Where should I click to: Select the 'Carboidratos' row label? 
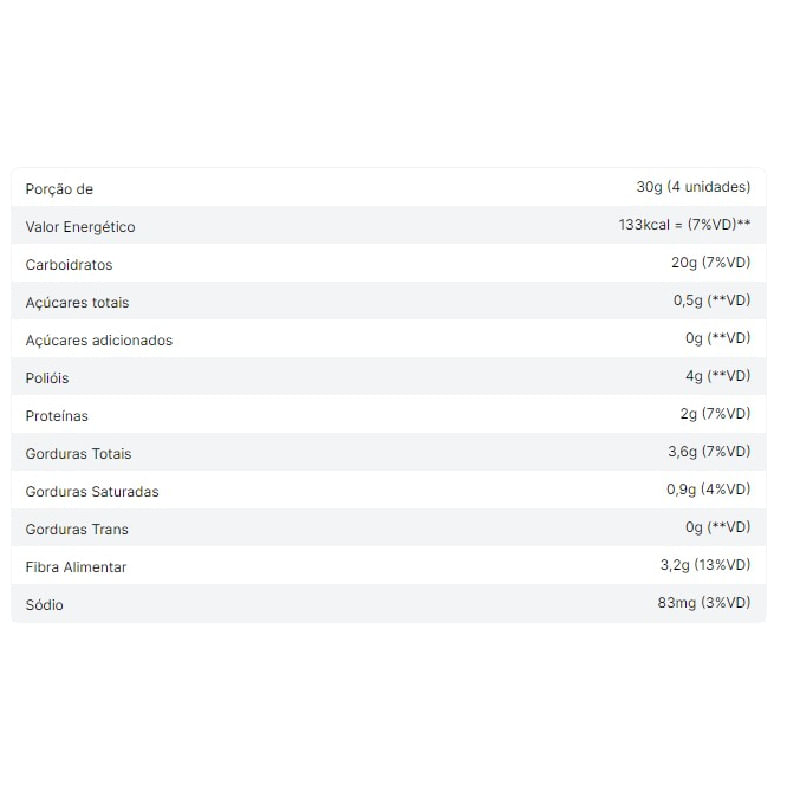[x=69, y=265]
